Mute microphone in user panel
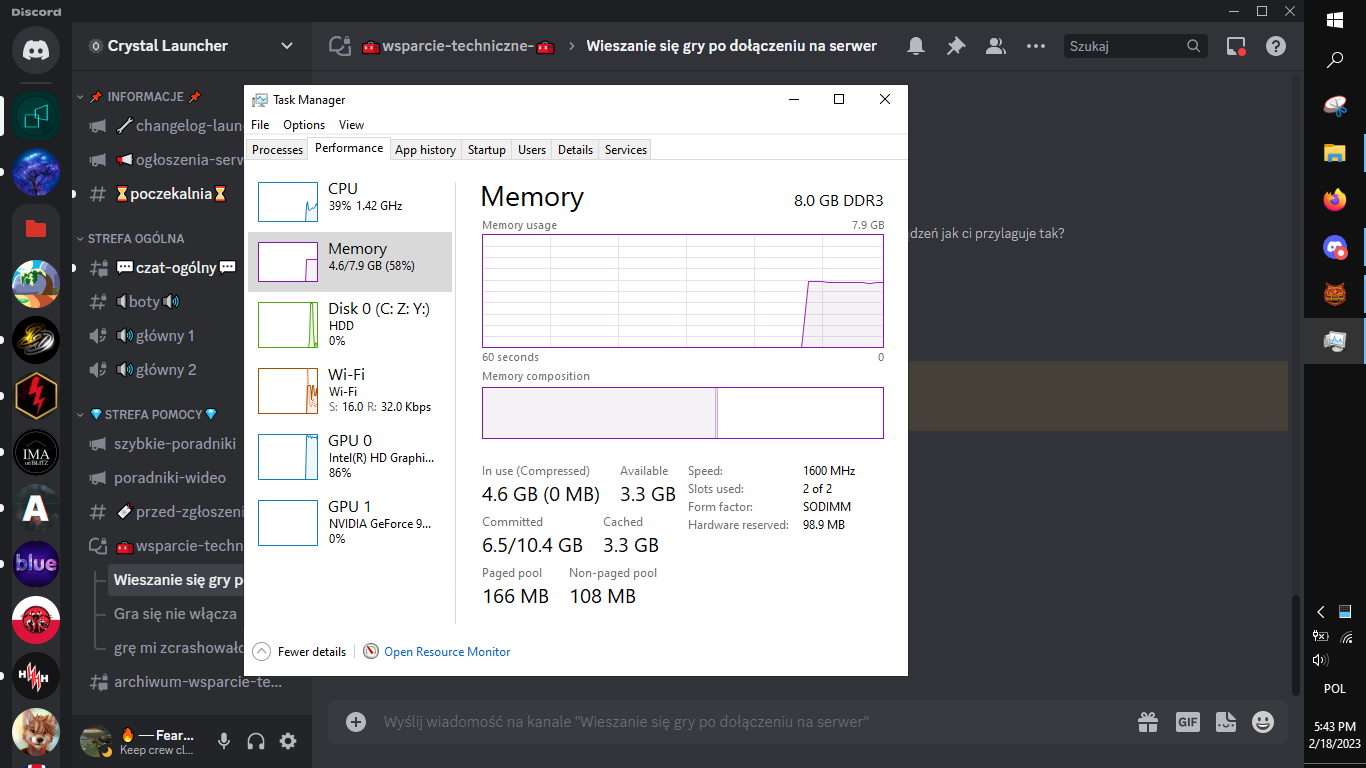The height and width of the screenshot is (768, 1366). [224, 741]
